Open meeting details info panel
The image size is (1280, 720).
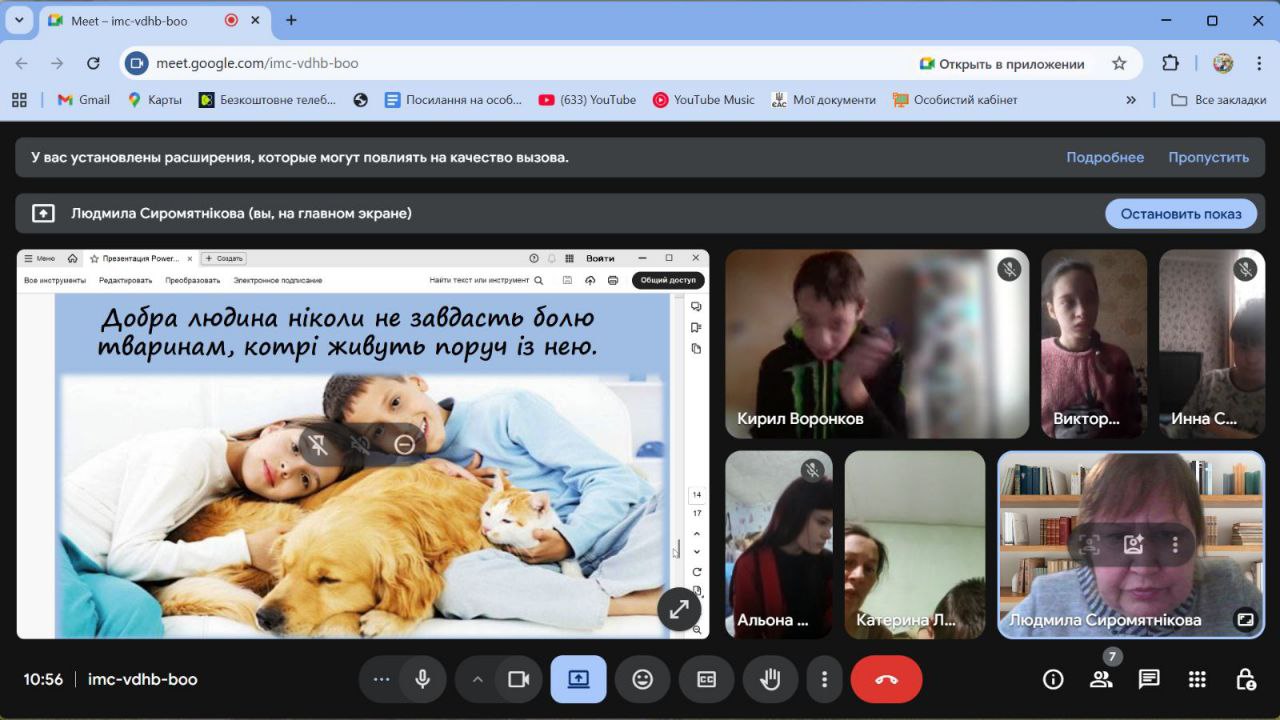tap(1053, 679)
